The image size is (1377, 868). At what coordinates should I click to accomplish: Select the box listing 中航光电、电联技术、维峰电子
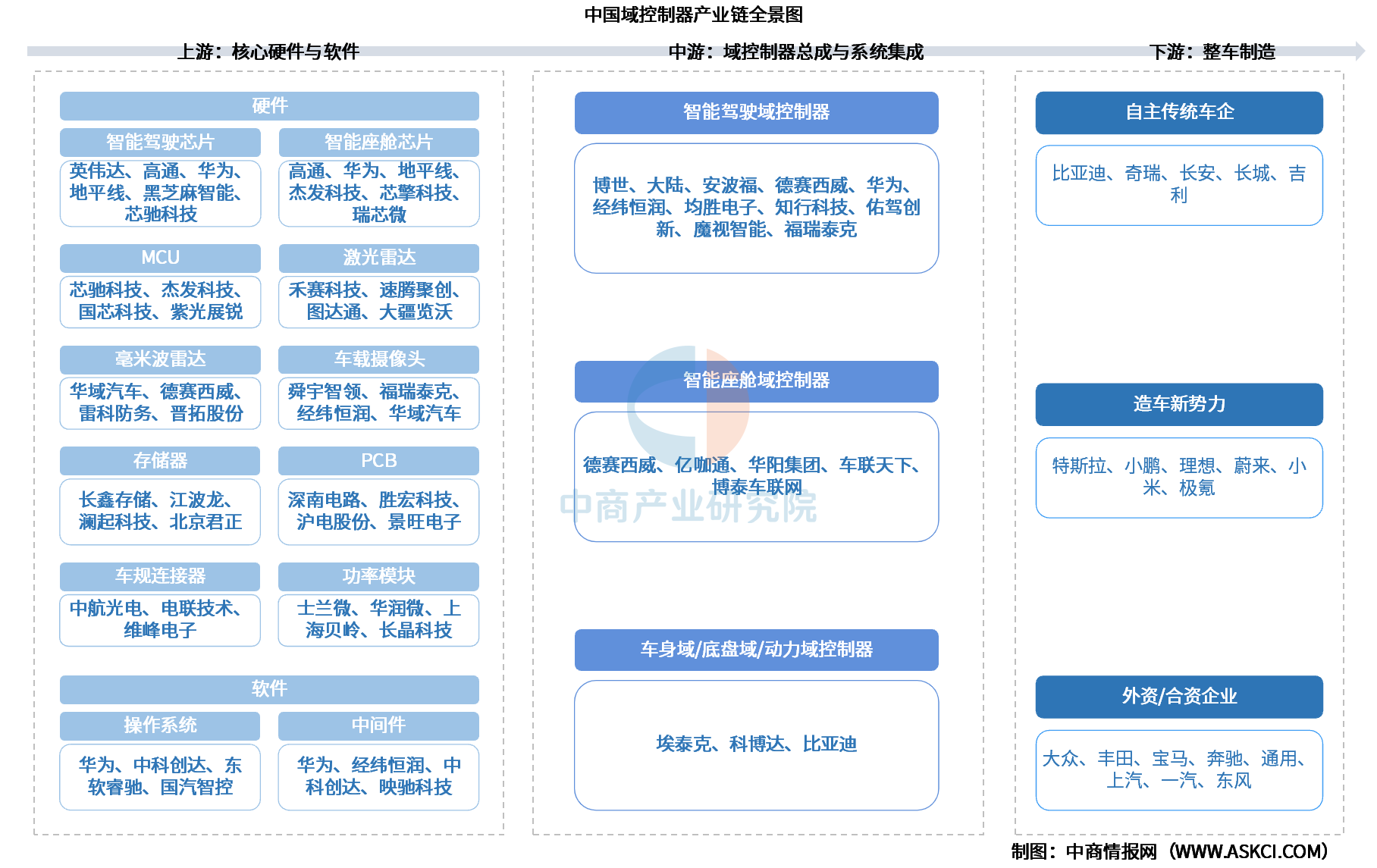(x=160, y=620)
